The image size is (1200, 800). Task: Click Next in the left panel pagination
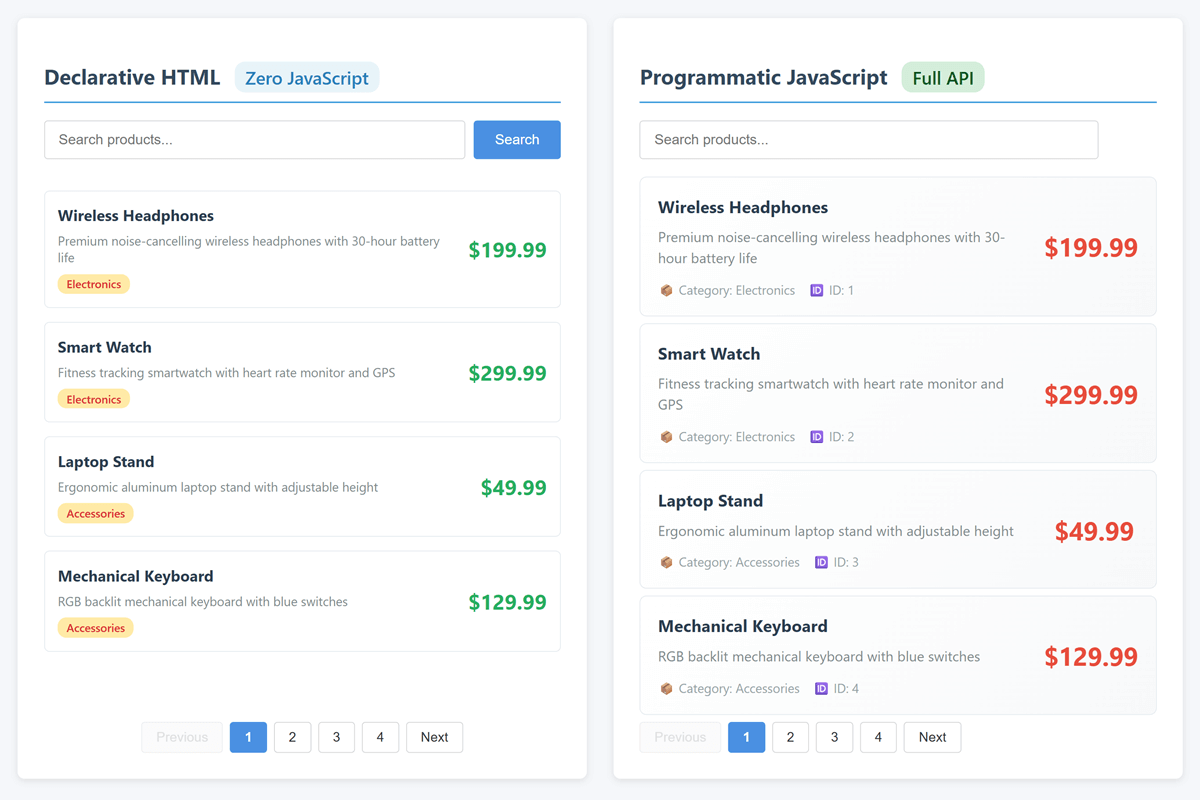(x=434, y=737)
